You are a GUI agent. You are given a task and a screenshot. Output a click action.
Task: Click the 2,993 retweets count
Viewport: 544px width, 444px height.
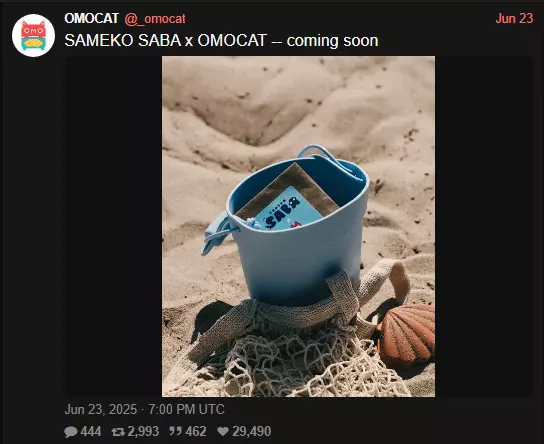tap(143, 432)
